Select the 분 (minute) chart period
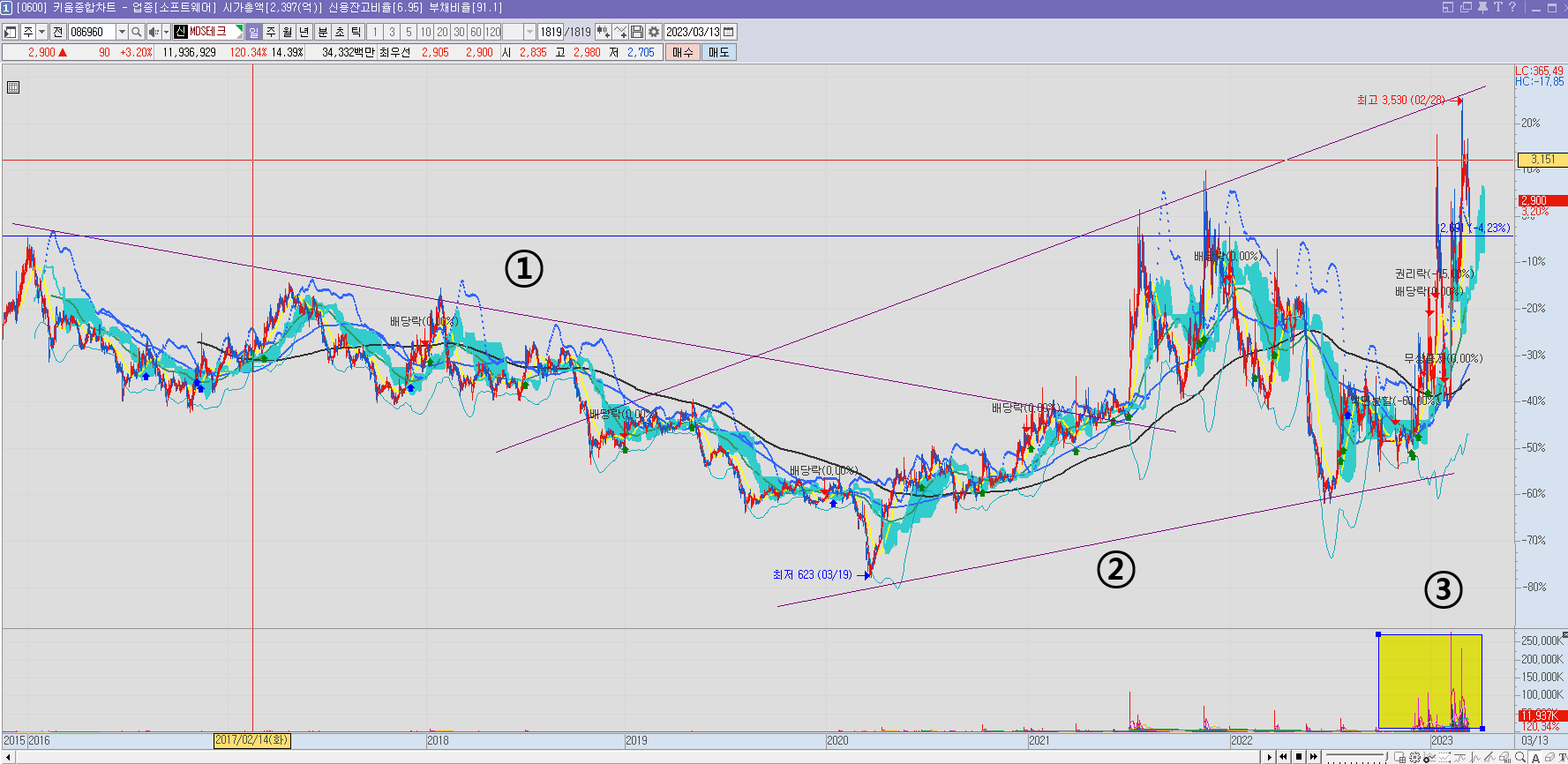Viewport: 1568px width, 764px height. 322,32
